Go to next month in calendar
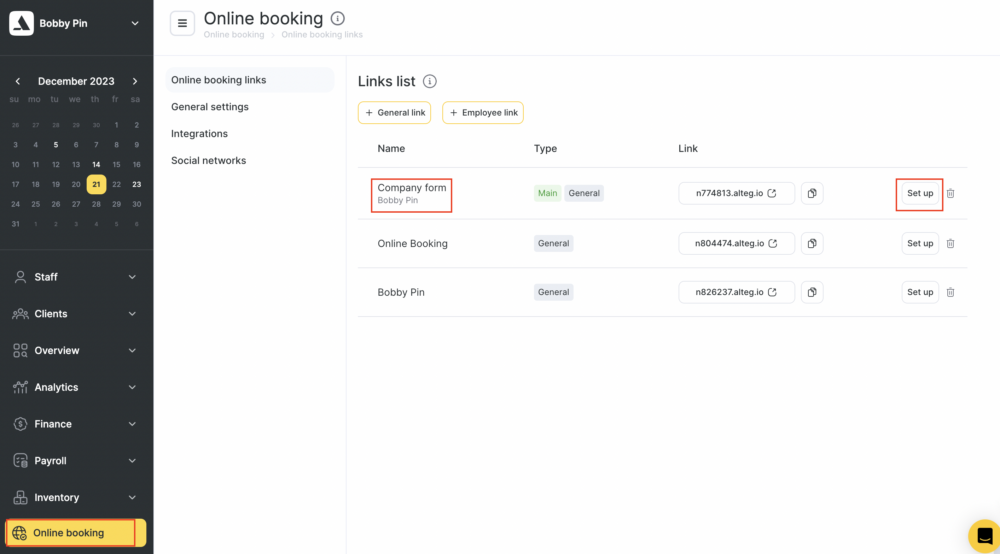 click(x=135, y=81)
